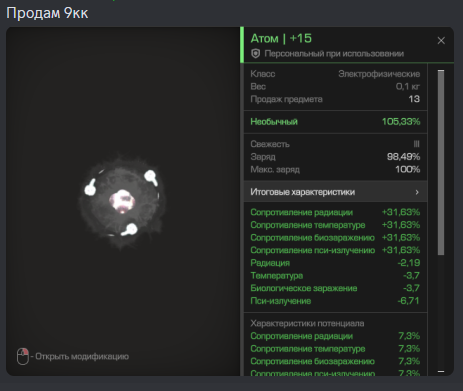Click the Продам 9кк message text
Image resolution: width=463 pixels, height=391 pixels.
point(47,13)
